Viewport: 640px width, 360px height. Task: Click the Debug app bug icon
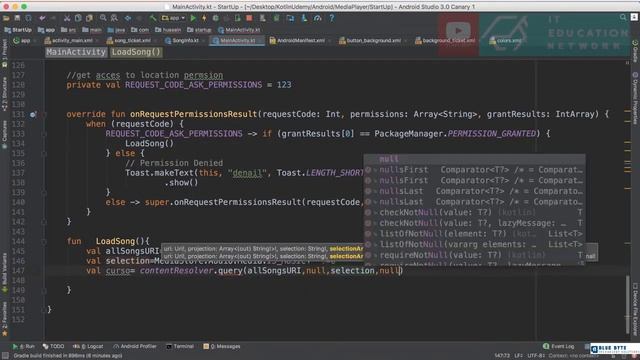[x=215, y=18]
